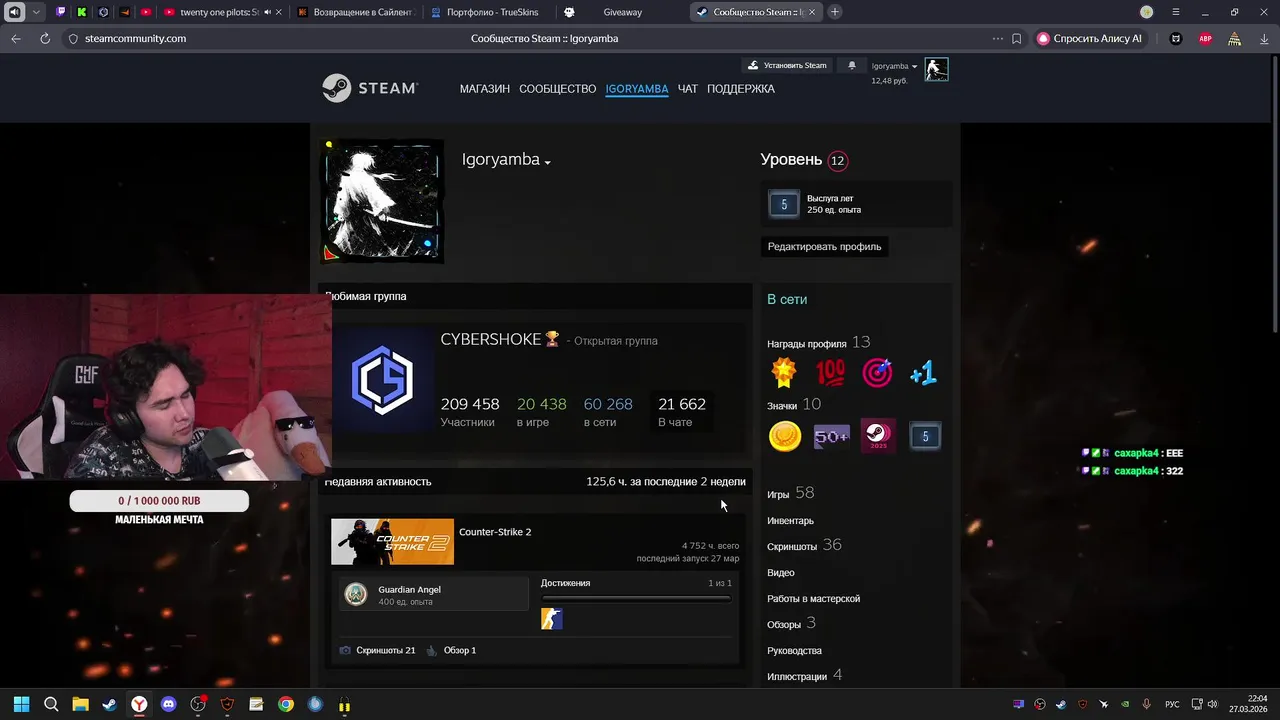Viewport: 1280px width, 720px height.
Task: Click the small avatar in Steam header
Action: [x=936, y=69]
